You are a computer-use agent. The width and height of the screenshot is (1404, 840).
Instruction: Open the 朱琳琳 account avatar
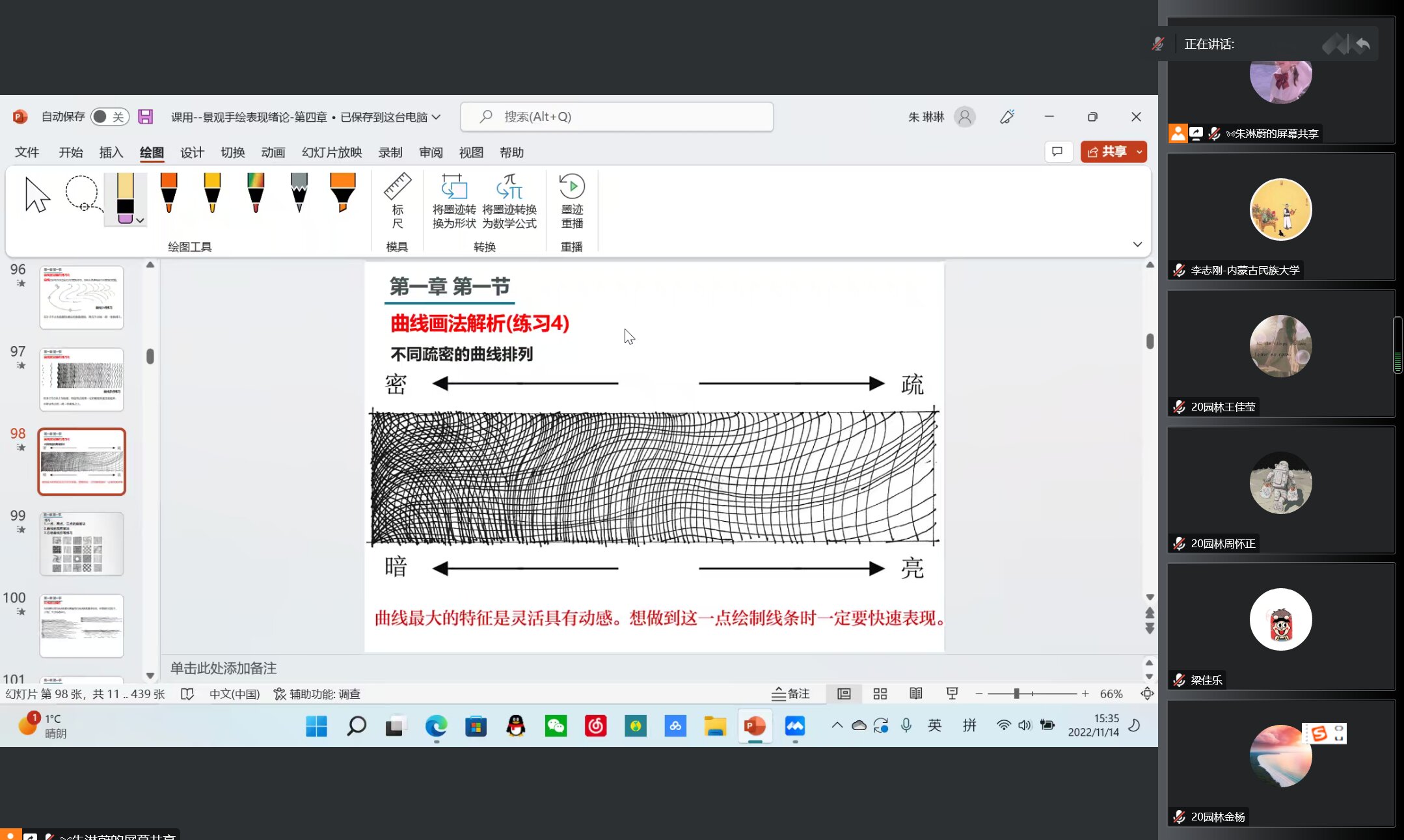coord(965,116)
